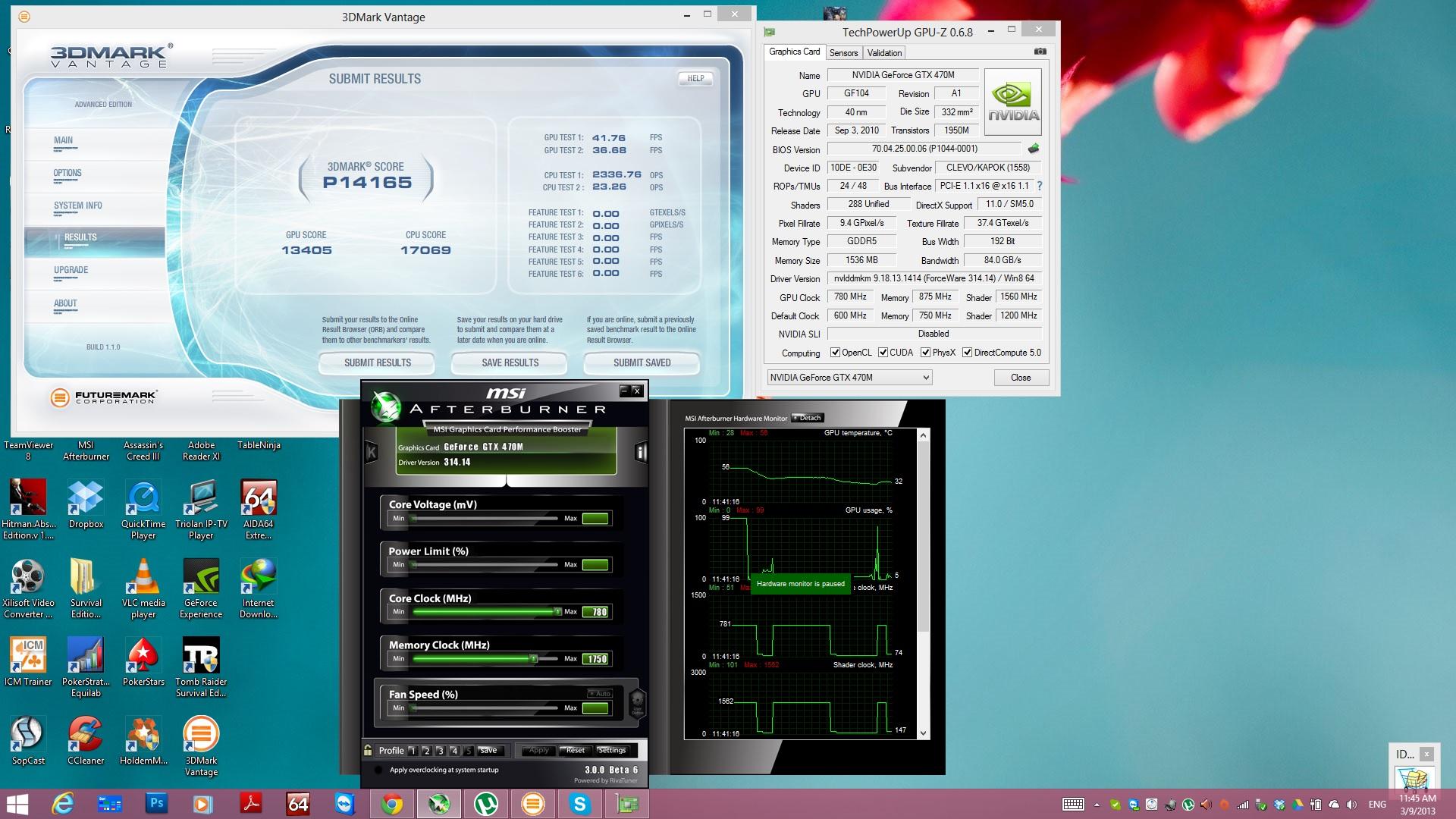Click the Windows Start button

[x=17, y=804]
